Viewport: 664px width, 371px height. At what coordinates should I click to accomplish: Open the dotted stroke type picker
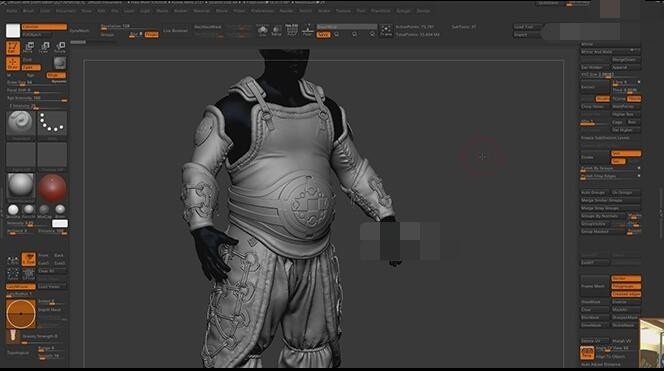[52, 123]
